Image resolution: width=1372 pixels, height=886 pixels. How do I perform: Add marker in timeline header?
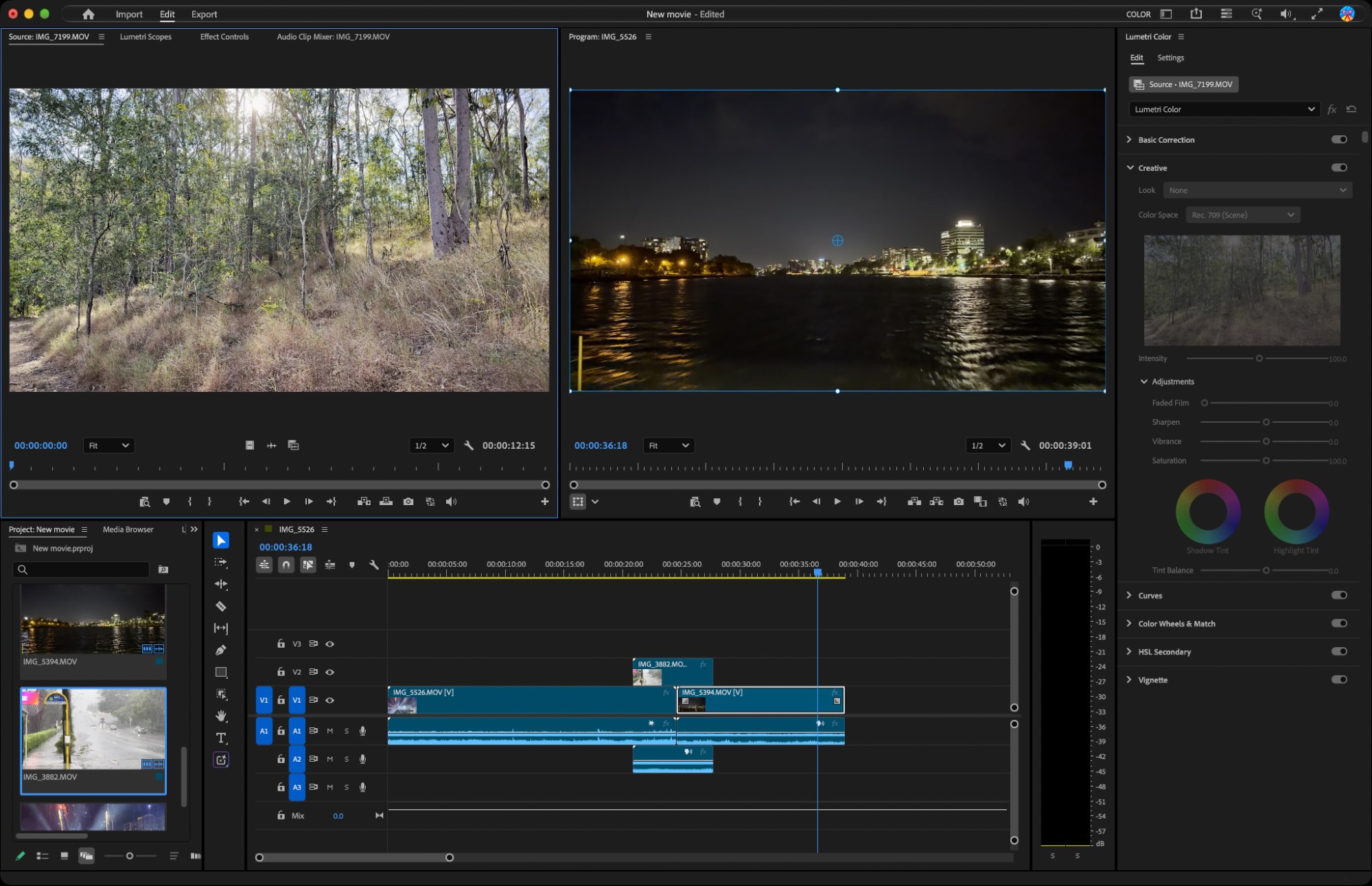(352, 565)
